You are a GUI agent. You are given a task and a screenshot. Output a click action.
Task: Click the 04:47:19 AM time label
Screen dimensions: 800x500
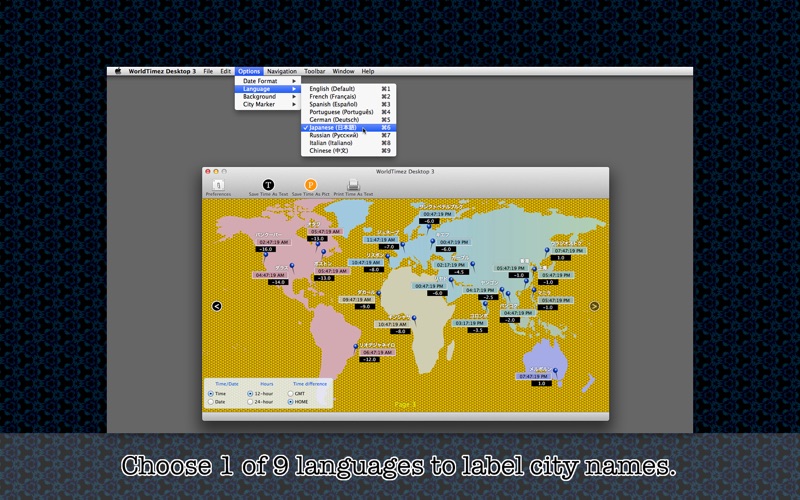click(270, 275)
